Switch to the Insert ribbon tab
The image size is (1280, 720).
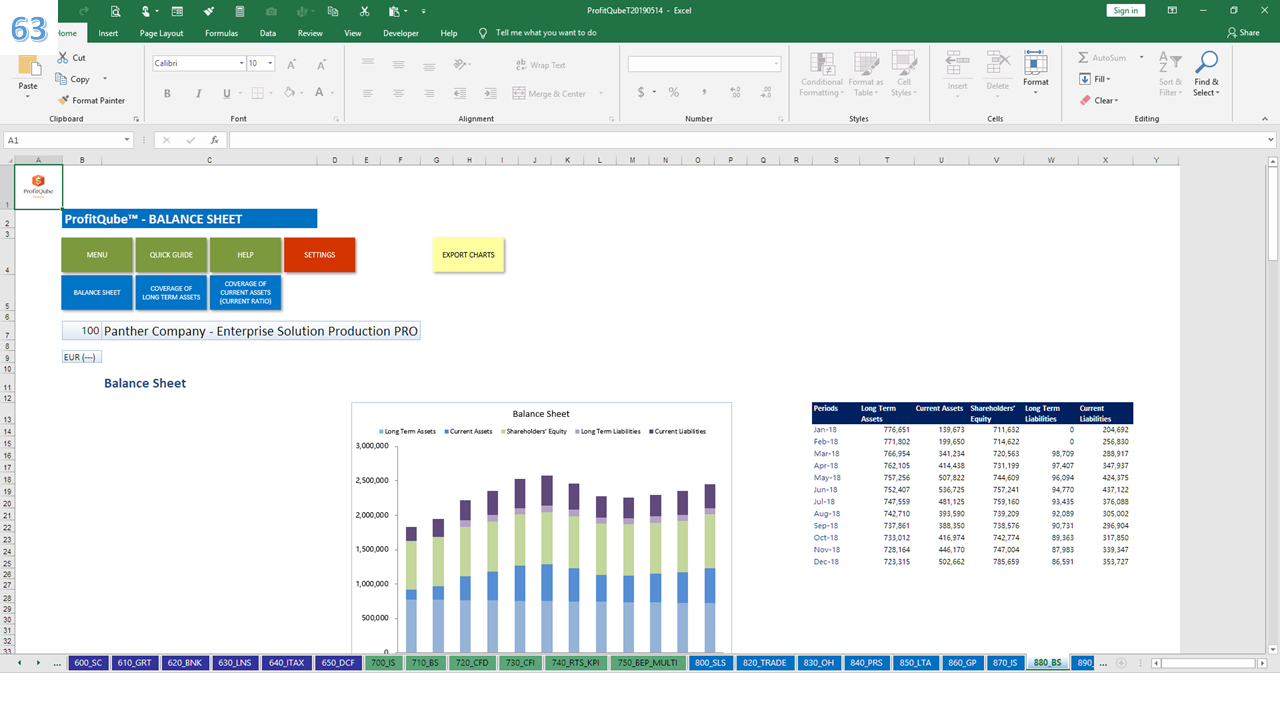point(108,33)
